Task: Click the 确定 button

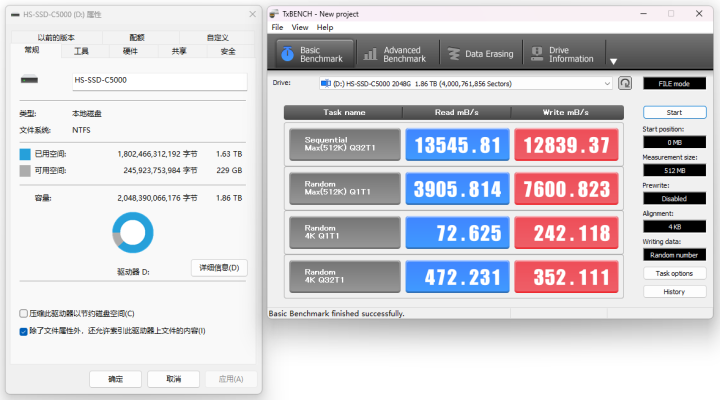Action: (116, 379)
